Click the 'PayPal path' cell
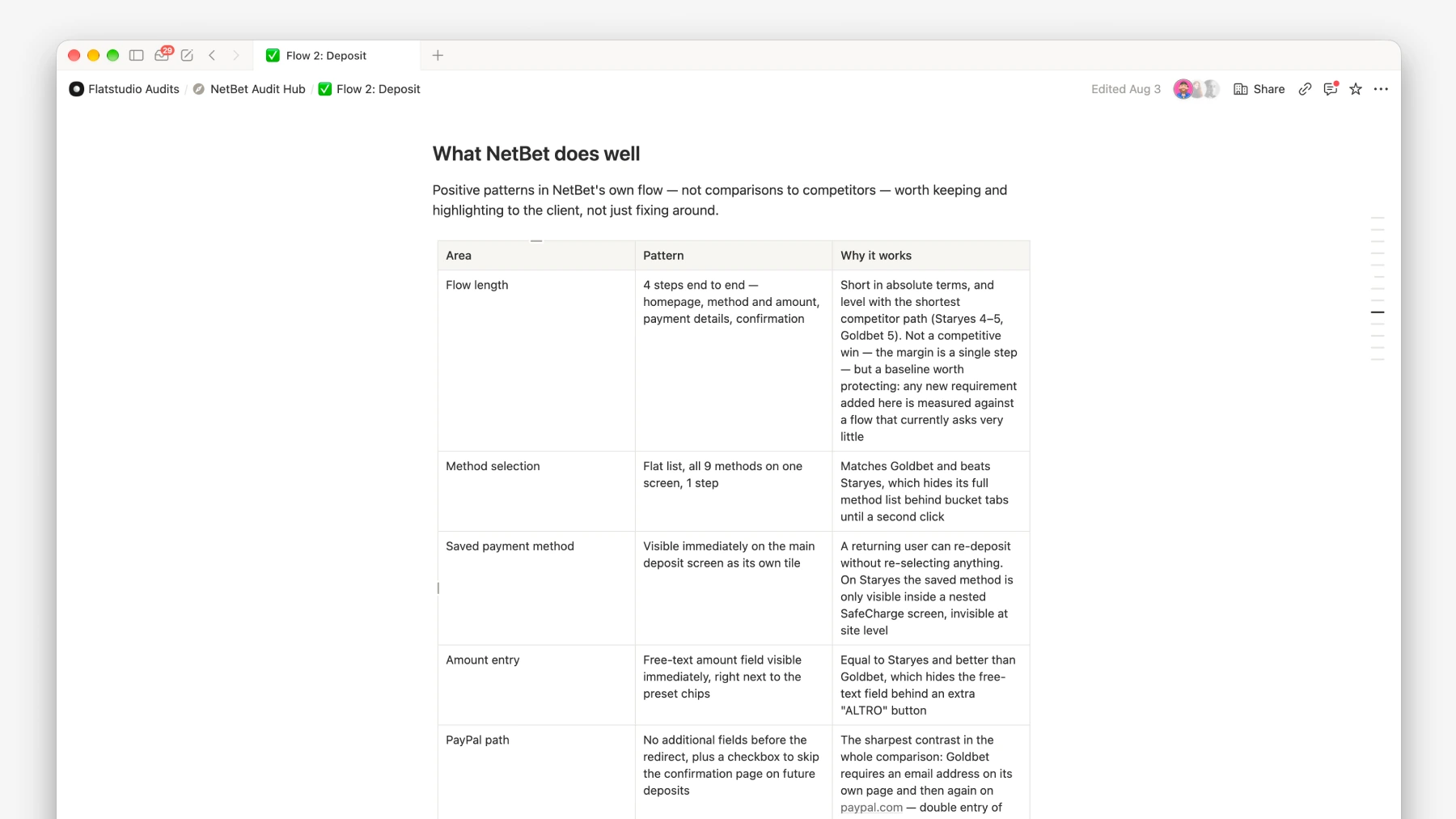This screenshot has width=1456, height=819. pyautogui.click(x=536, y=773)
